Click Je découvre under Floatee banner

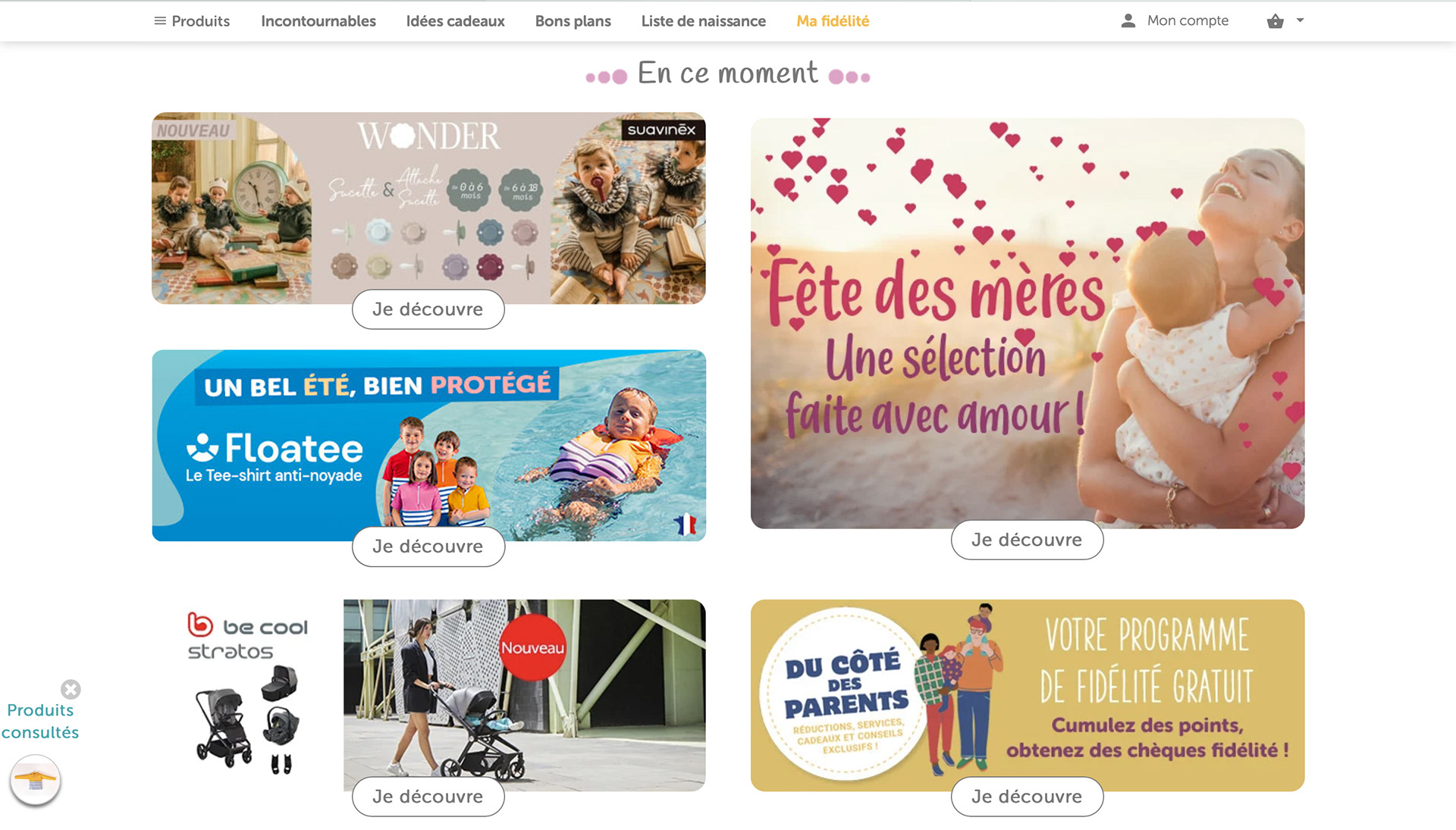428,547
